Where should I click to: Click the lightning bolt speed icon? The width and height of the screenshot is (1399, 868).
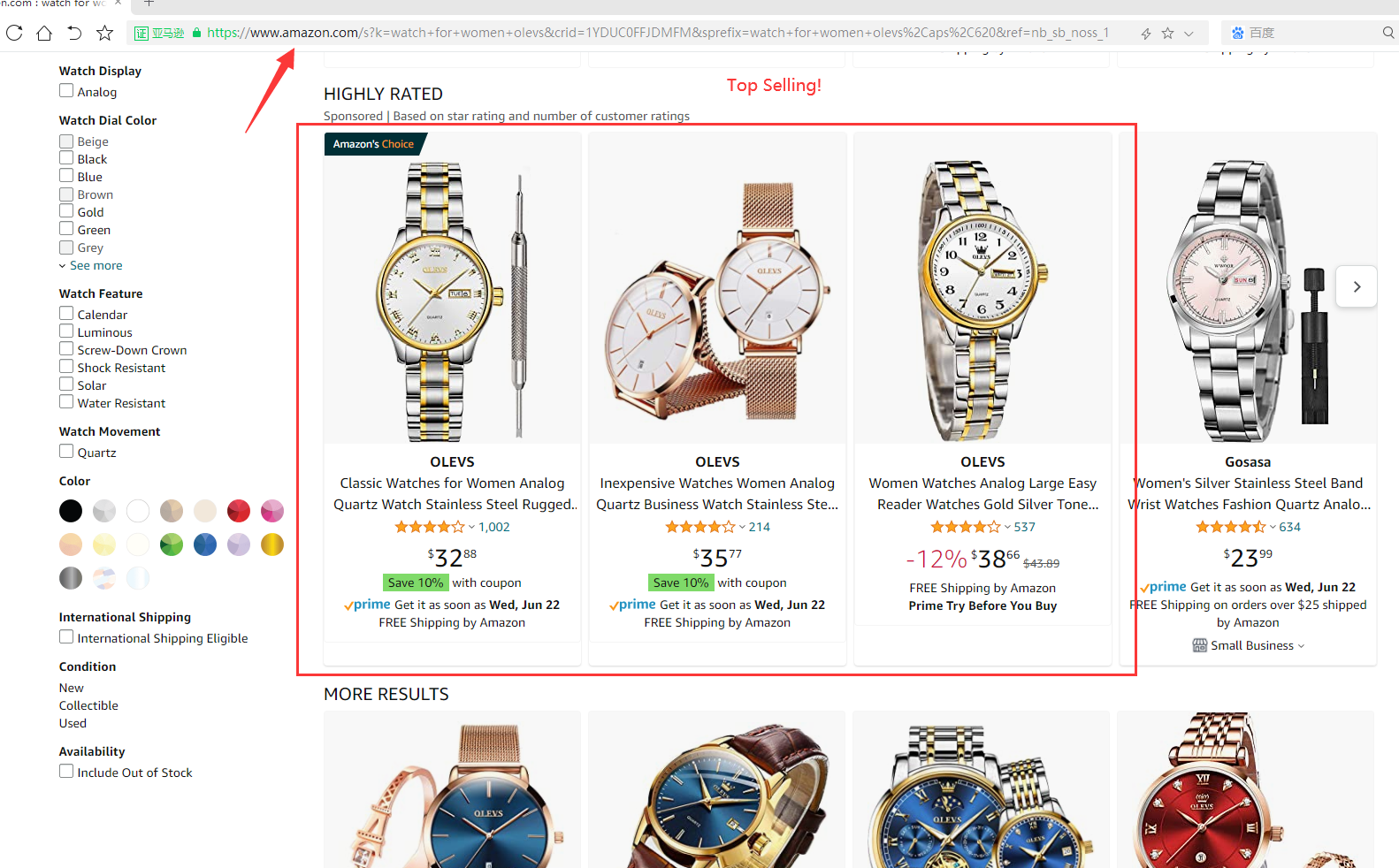(x=1146, y=34)
